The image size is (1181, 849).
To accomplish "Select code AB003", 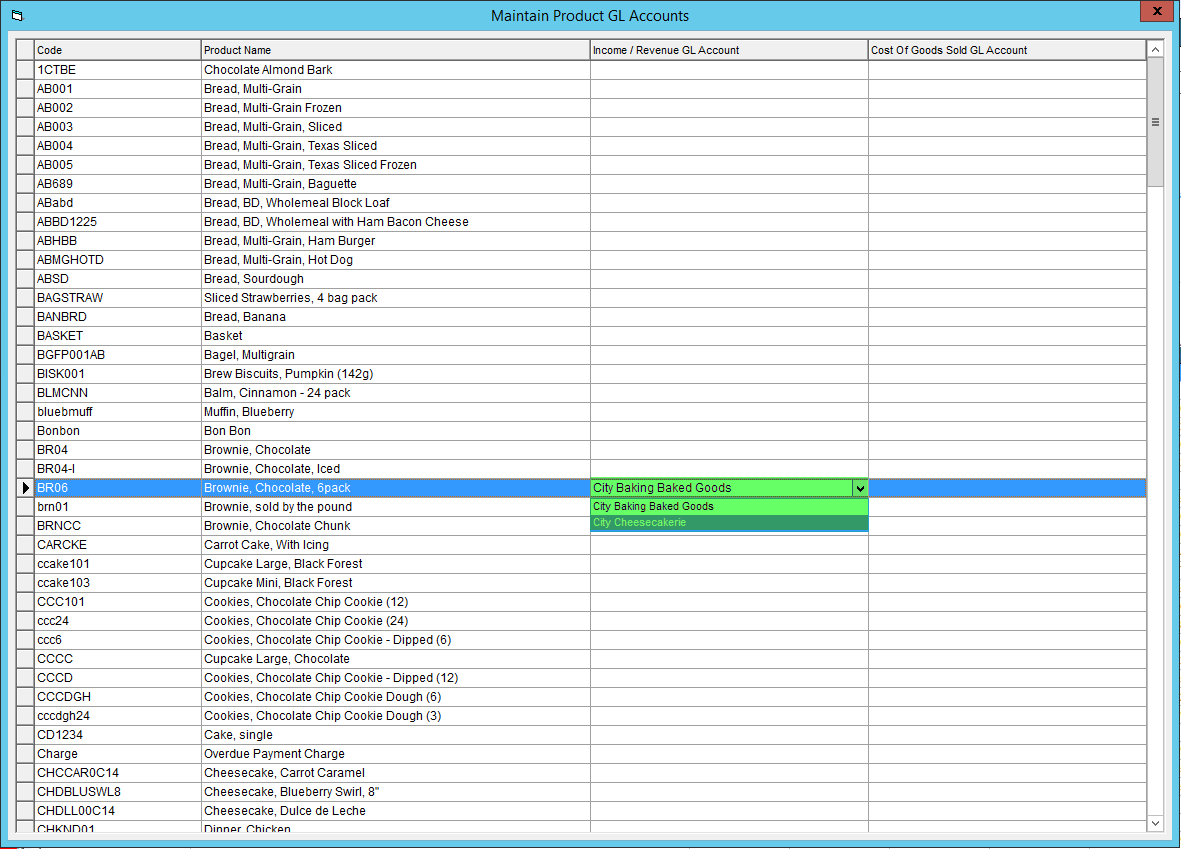I will point(117,127).
